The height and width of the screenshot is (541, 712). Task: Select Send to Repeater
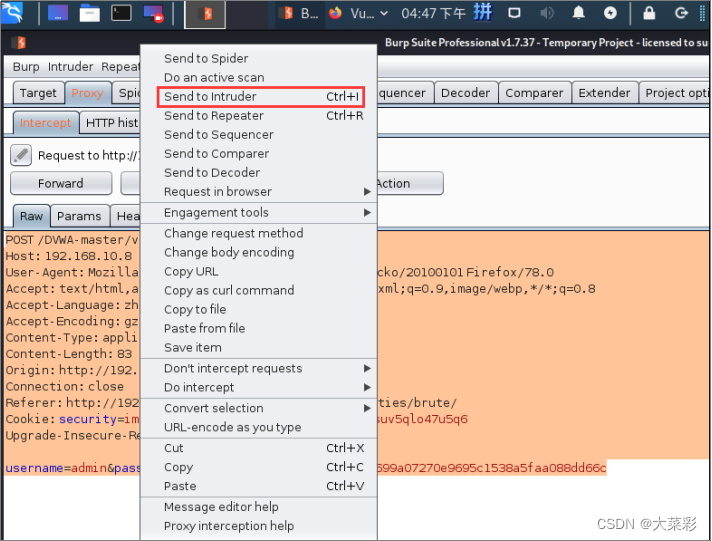pos(259,116)
